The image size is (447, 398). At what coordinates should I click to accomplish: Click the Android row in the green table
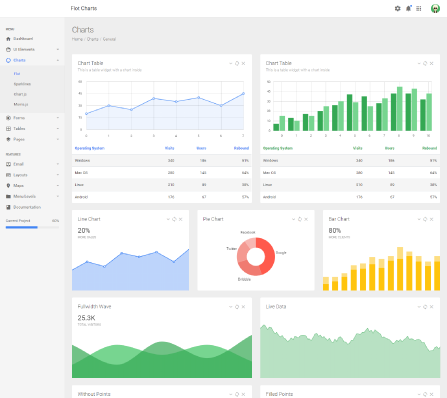350,197
